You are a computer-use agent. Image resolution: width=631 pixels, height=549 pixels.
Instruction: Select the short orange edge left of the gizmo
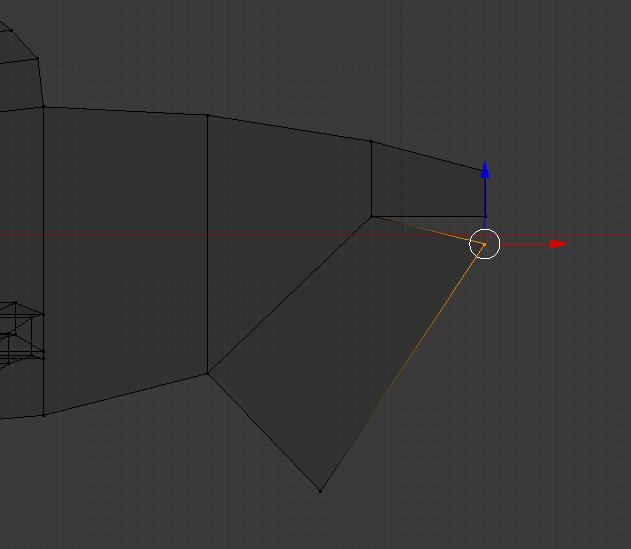pyautogui.click(x=428, y=230)
